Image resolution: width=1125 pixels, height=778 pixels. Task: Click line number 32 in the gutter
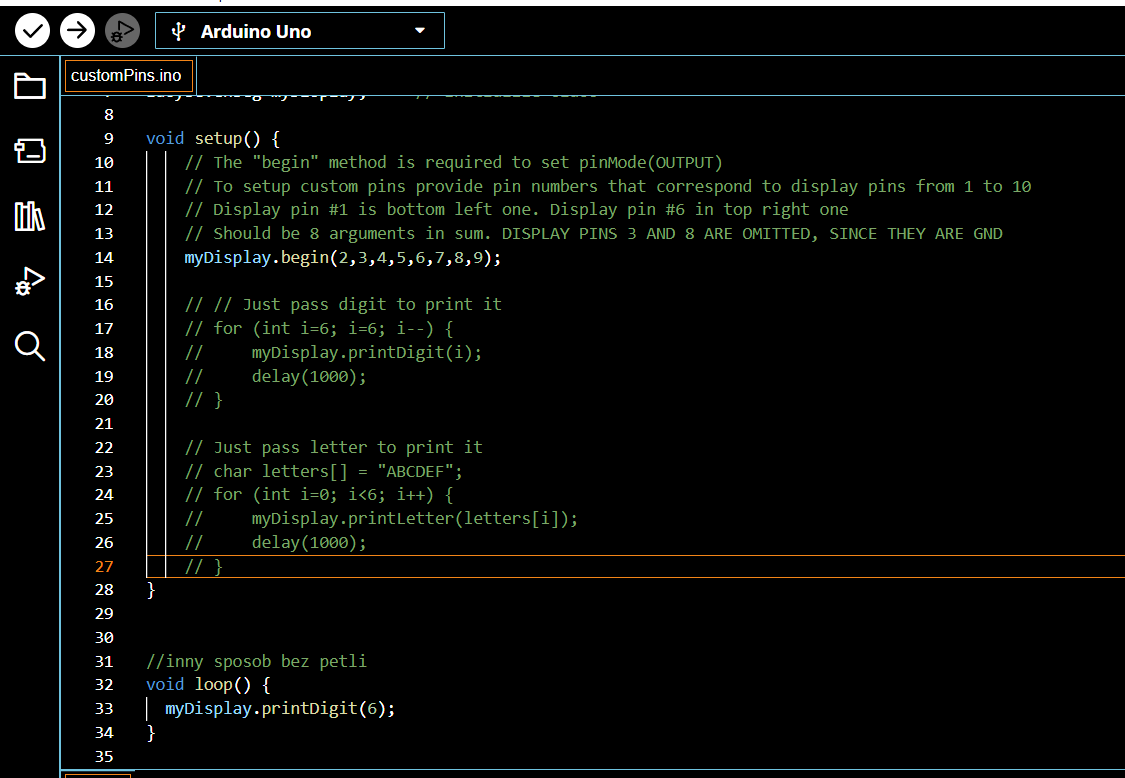pyautogui.click(x=104, y=685)
